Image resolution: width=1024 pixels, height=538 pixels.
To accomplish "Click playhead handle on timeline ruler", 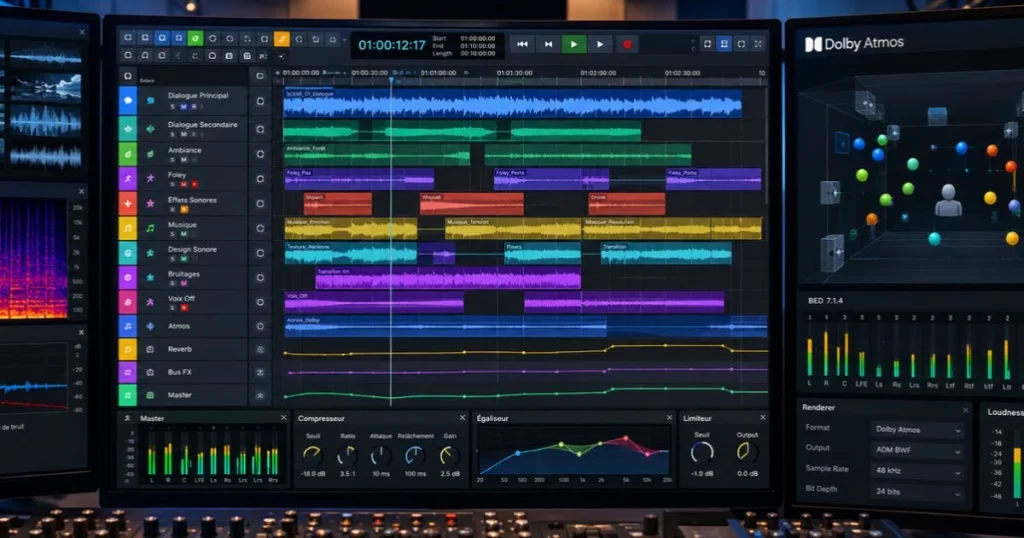I will tap(391, 80).
